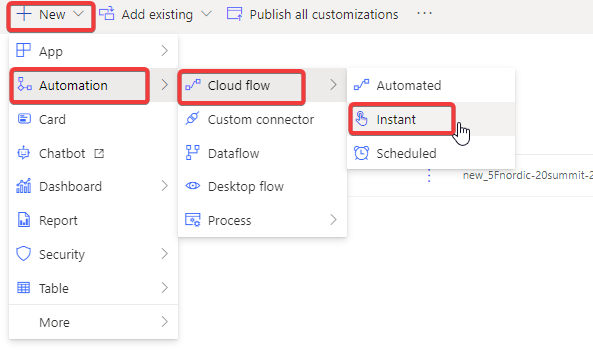Choose Desktop flow

point(262,186)
